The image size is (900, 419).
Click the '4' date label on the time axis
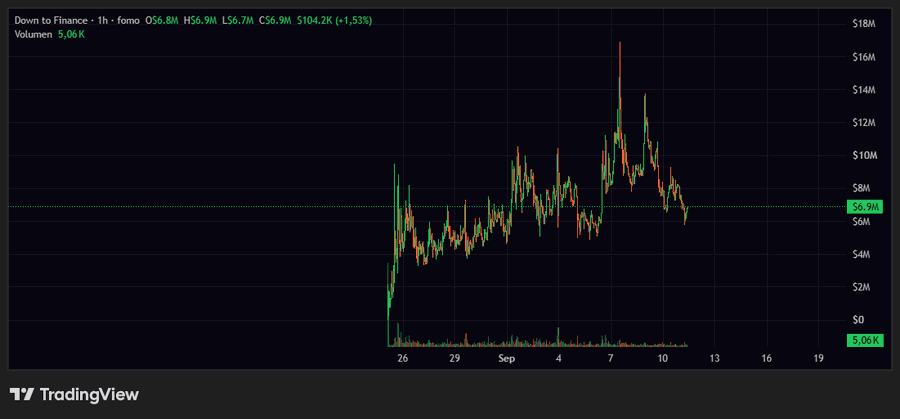coord(558,359)
